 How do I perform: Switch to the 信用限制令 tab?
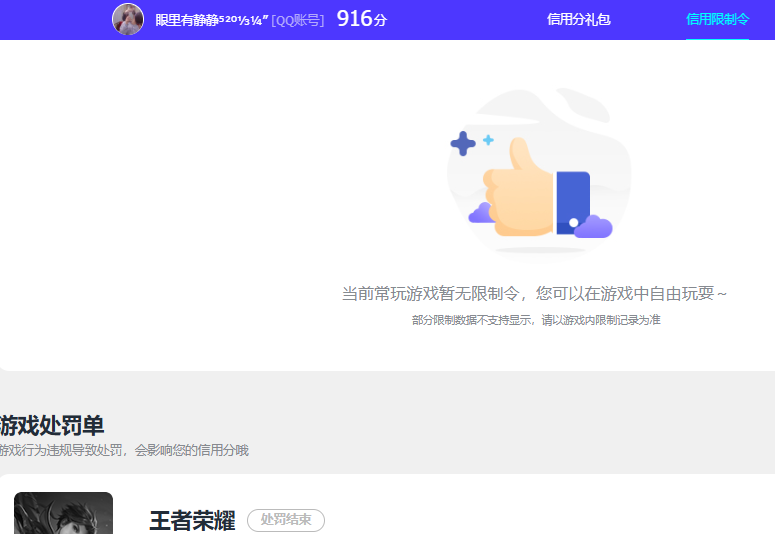click(x=718, y=20)
